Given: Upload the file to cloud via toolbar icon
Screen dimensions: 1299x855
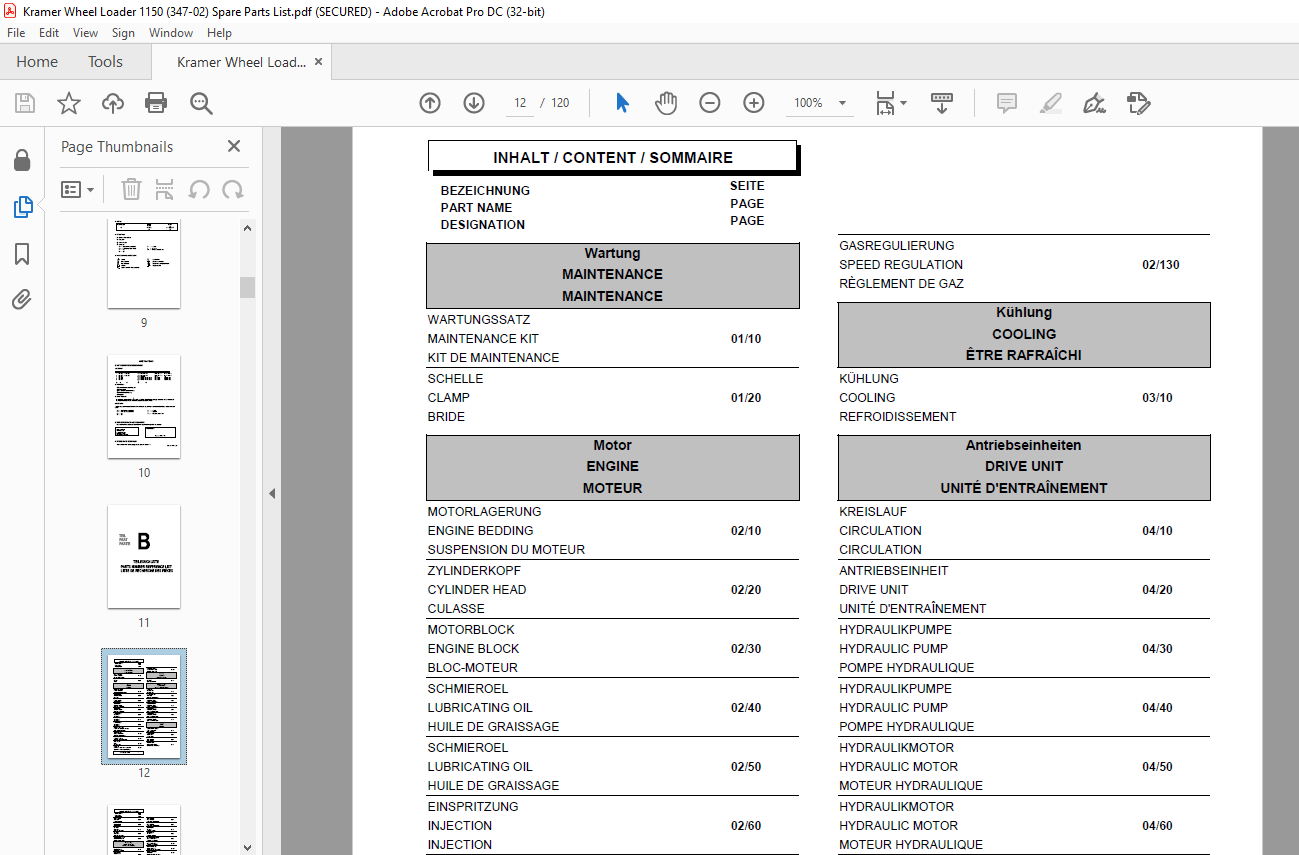Looking at the screenshot, I should 113,103.
